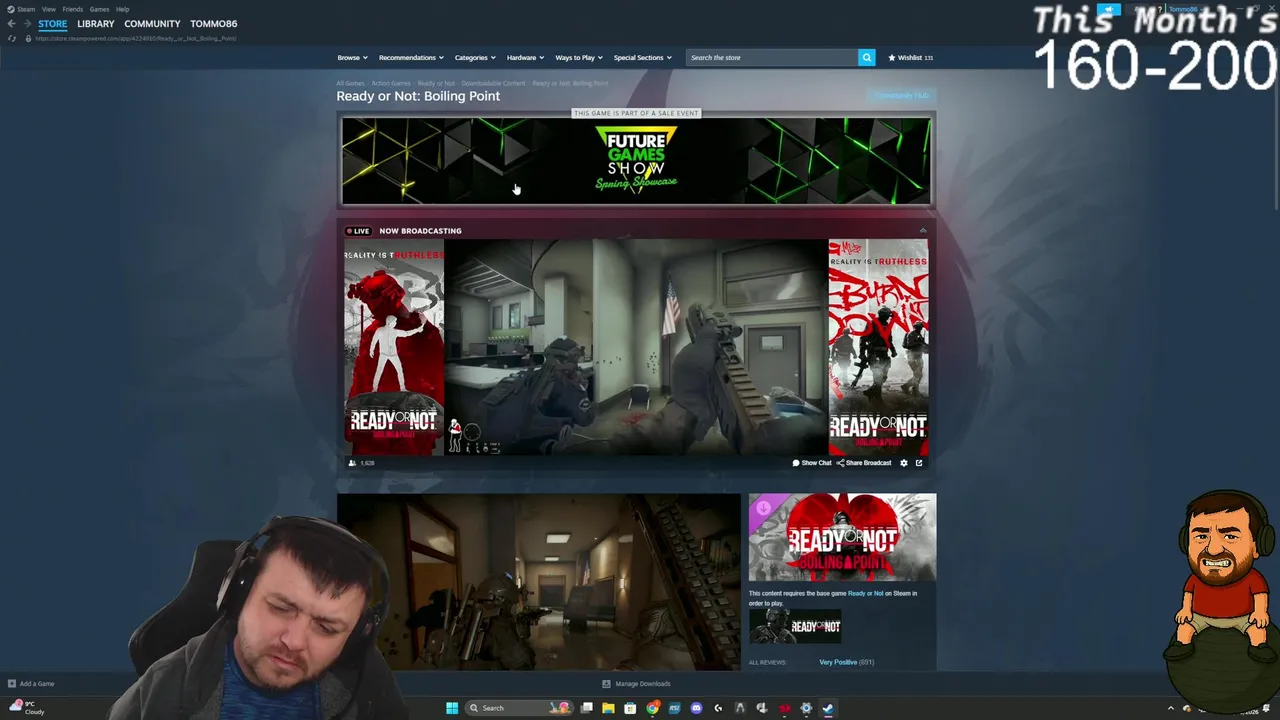This screenshot has height=720, width=1280.
Task: Reload the store page with refresh icon
Action: point(11,38)
